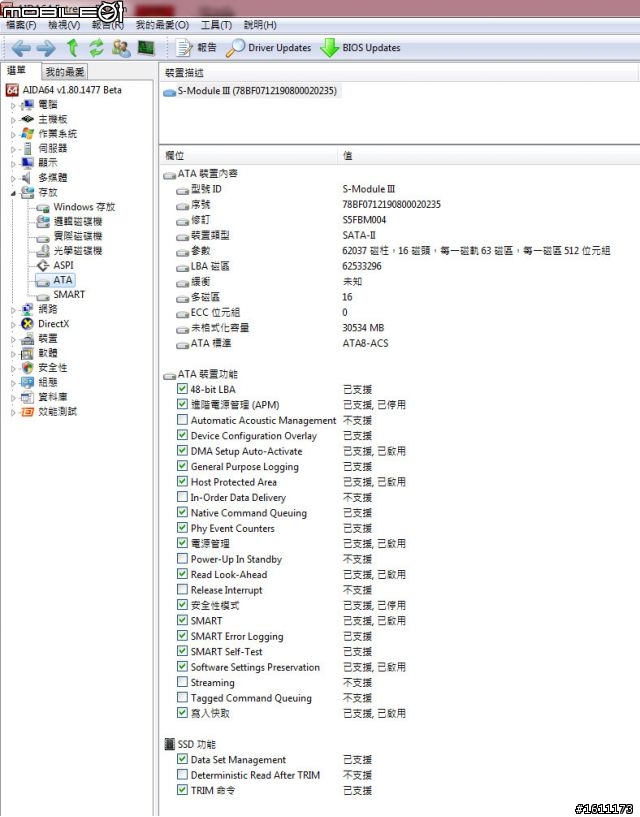This screenshot has height=817, width=640.
Task: Select the 效能測試 benchmark tree item
Action: [x=49, y=412]
